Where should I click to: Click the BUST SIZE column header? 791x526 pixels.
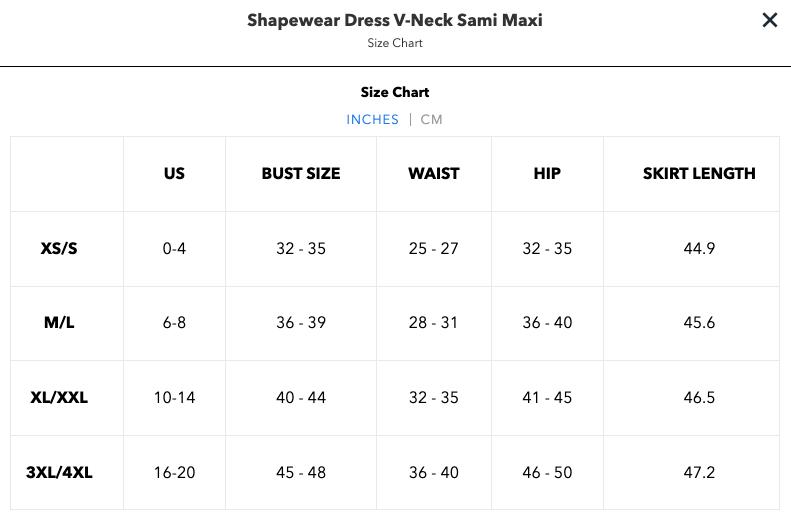tap(301, 173)
